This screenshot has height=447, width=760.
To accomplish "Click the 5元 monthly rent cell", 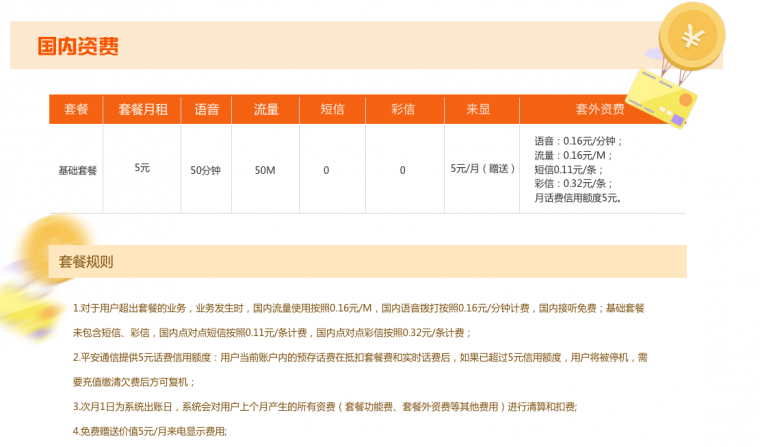I will (x=142, y=168).
